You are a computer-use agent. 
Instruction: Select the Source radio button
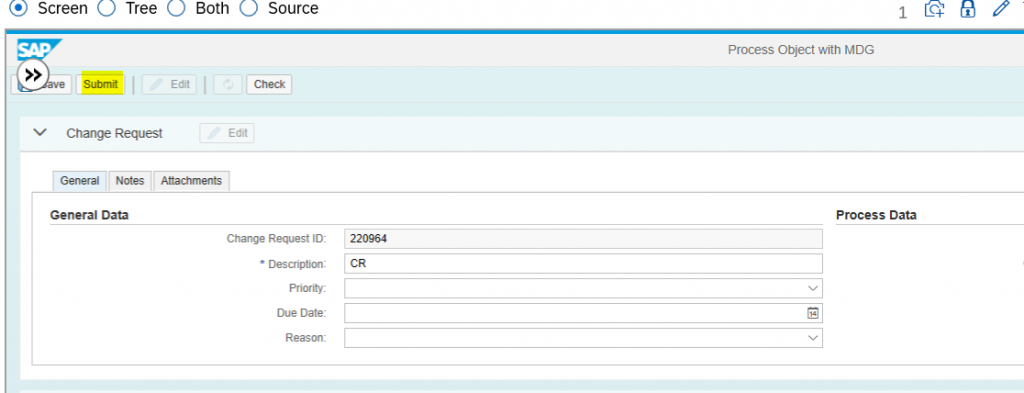click(x=249, y=8)
